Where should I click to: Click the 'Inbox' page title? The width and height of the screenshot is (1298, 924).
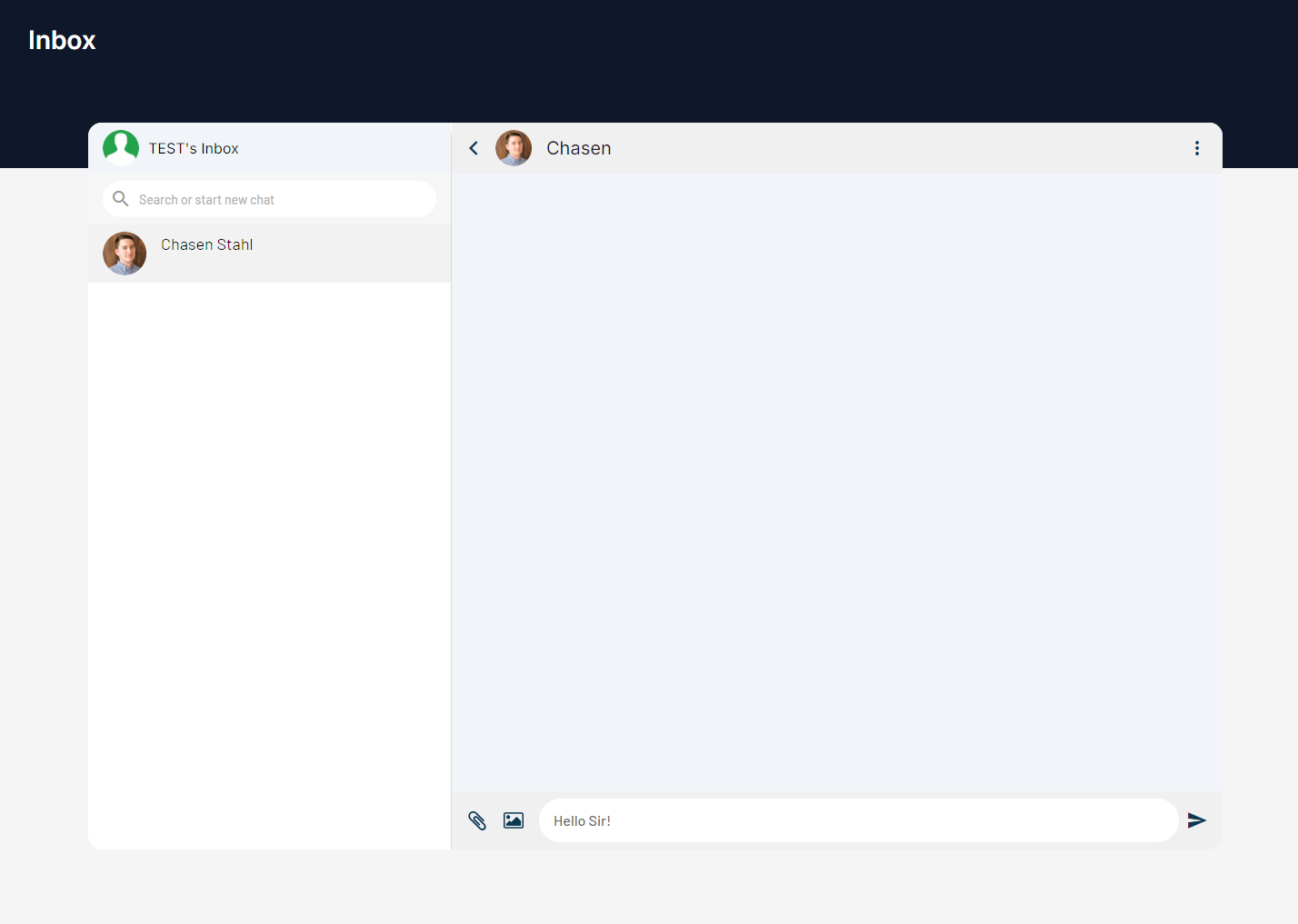62,40
